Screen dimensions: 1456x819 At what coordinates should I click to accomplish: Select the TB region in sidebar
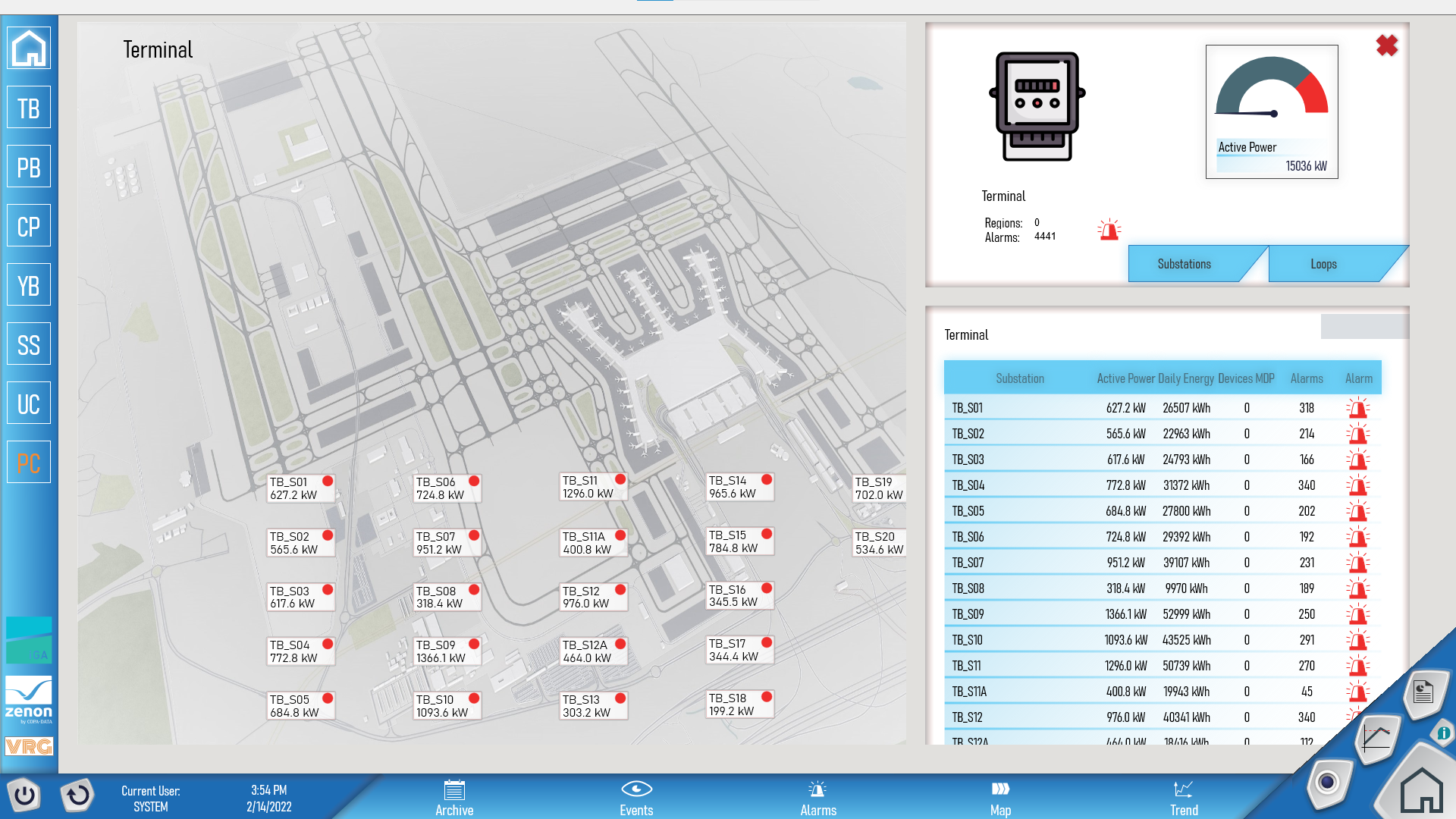[29, 108]
